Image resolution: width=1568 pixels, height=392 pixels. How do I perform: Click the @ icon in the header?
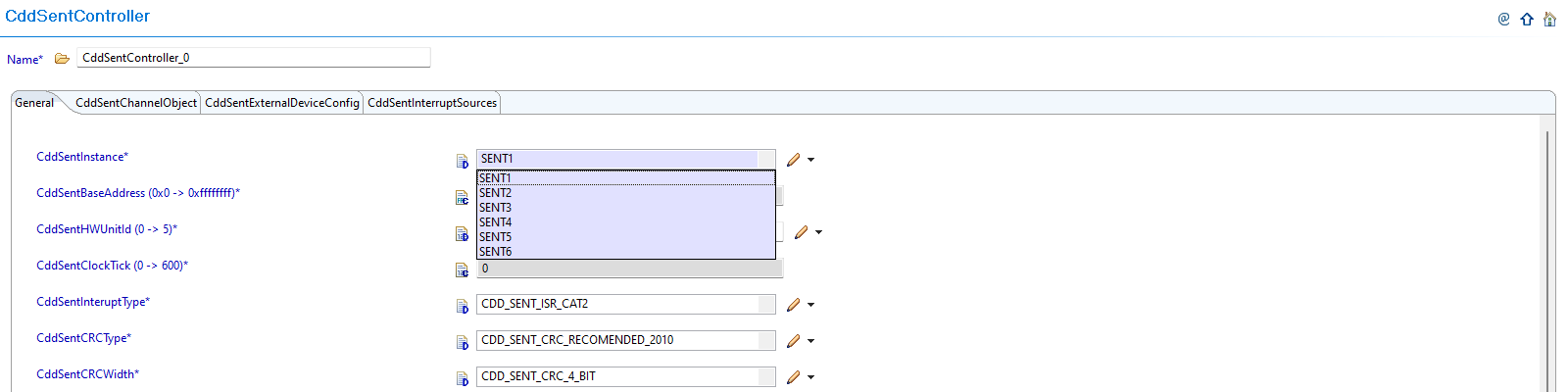[1504, 19]
